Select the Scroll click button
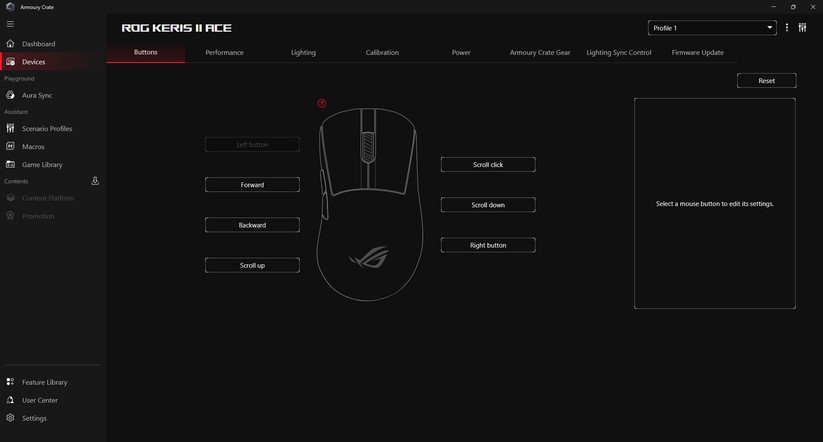The height and width of the screenshot is (442, 823). tap(488, 164)
